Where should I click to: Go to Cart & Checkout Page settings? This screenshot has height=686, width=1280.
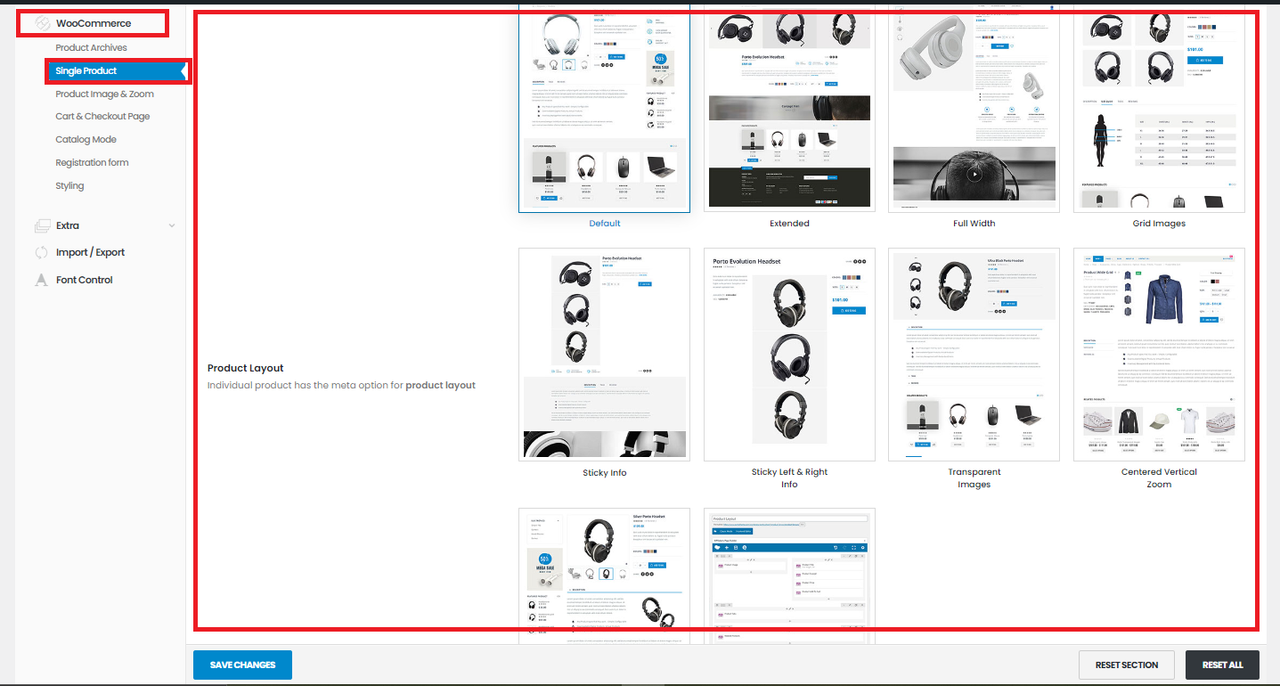(x=102, y=117)
